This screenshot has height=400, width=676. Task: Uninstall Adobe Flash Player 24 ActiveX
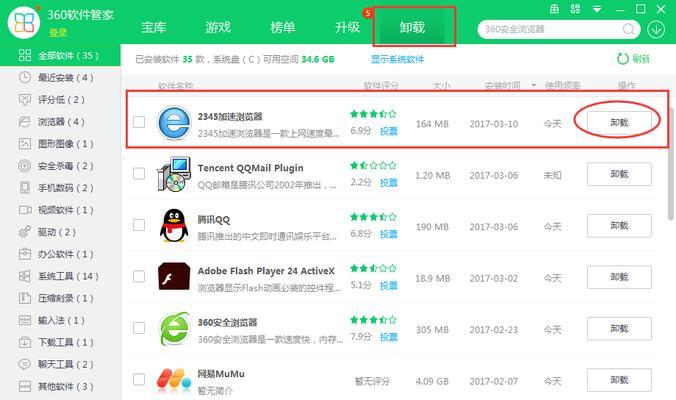(619, 277)
